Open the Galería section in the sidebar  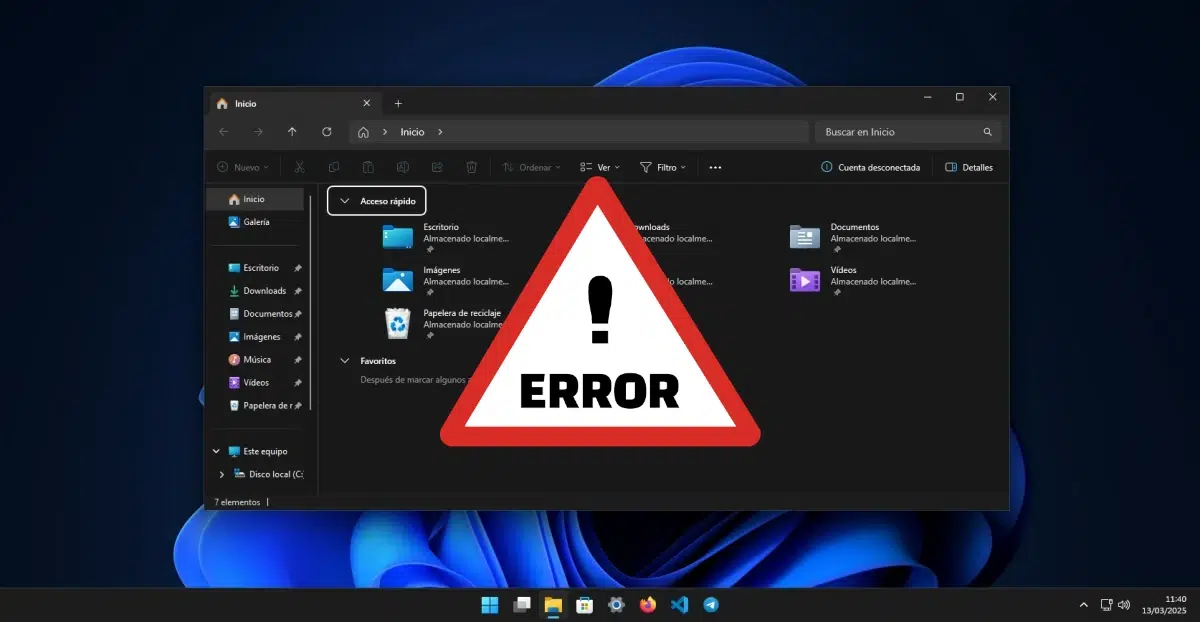click(x=250, y=221)
